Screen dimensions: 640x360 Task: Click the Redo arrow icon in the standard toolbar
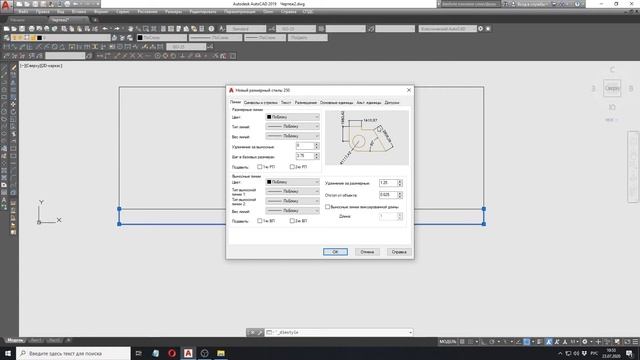point(117,29)
